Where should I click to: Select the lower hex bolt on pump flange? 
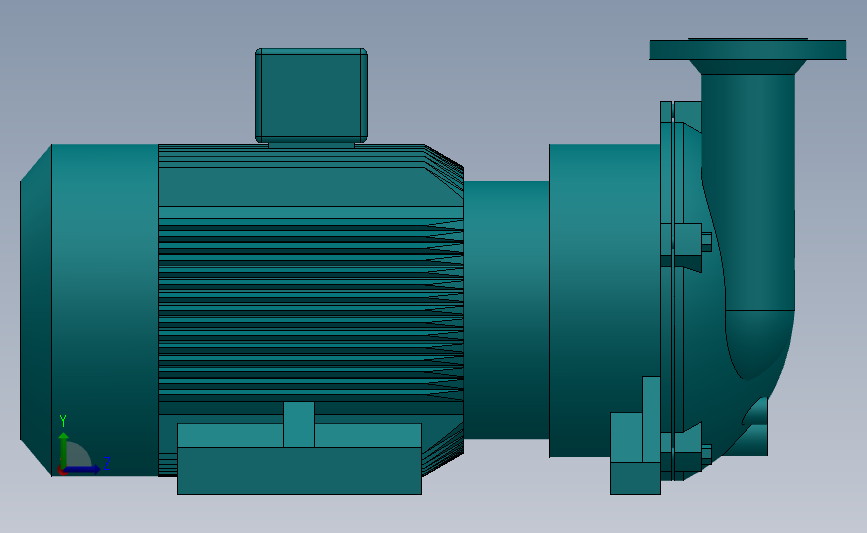click(x=707, y=454)
